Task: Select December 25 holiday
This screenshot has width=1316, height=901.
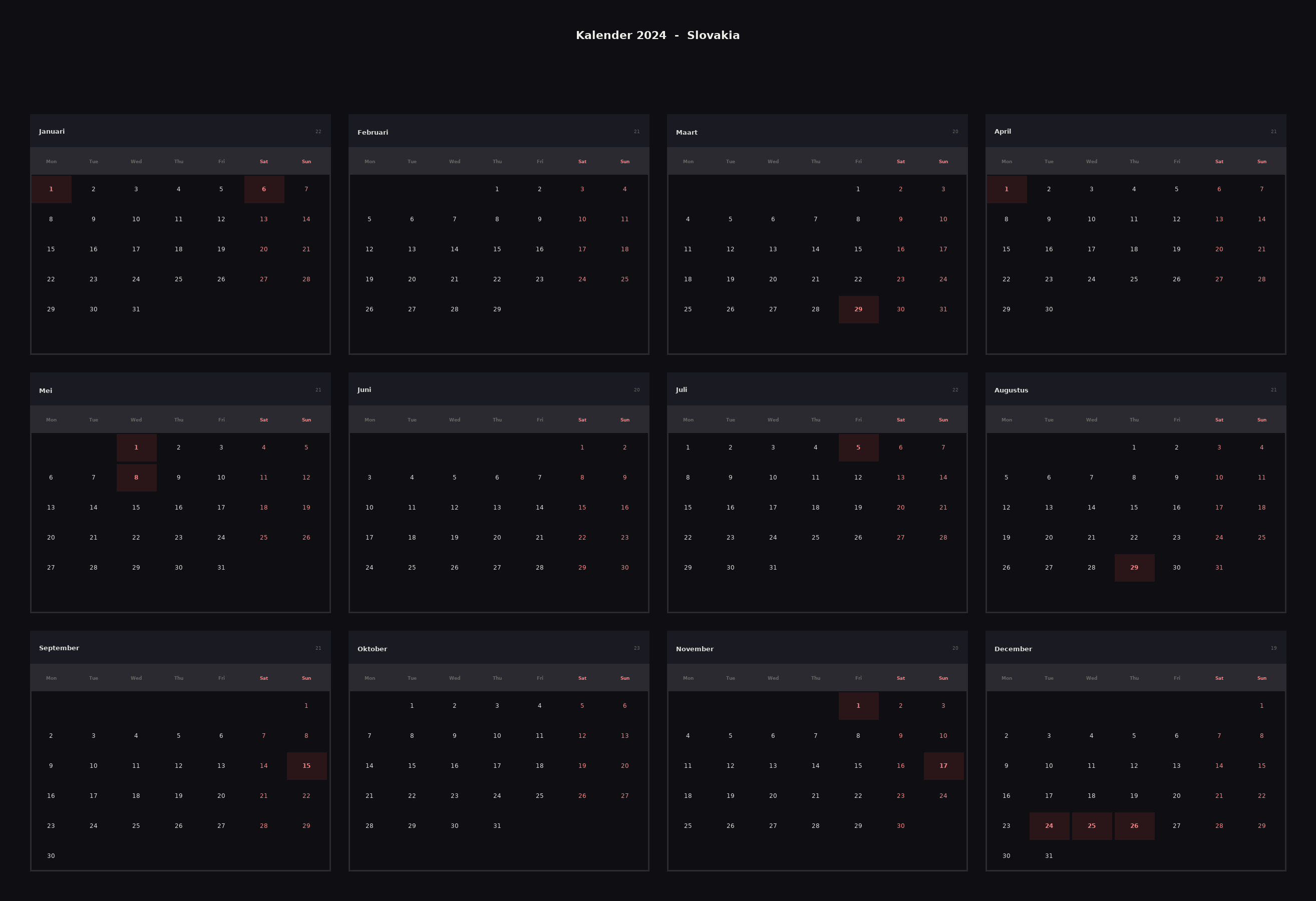Action: tap(1092, 826)
